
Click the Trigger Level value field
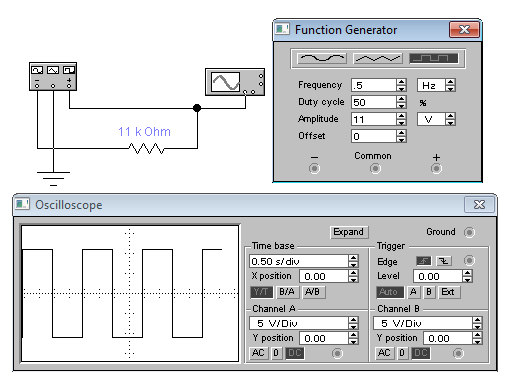pos(438,276)
